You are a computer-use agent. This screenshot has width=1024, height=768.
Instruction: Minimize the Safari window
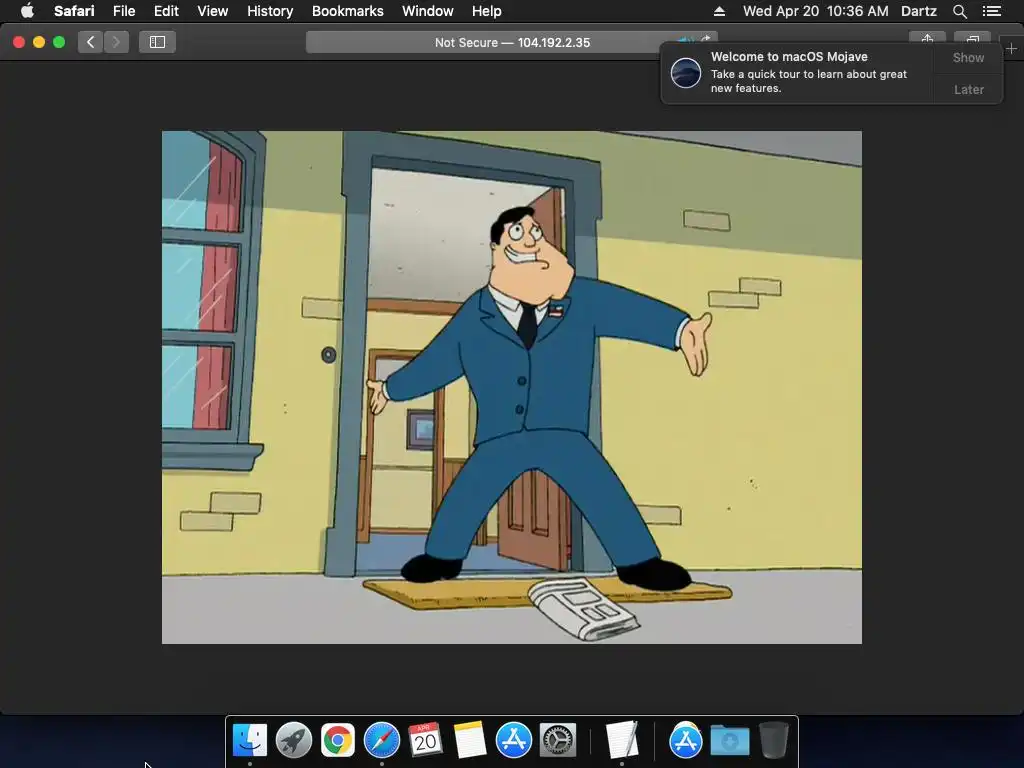[x=39, y=42]
